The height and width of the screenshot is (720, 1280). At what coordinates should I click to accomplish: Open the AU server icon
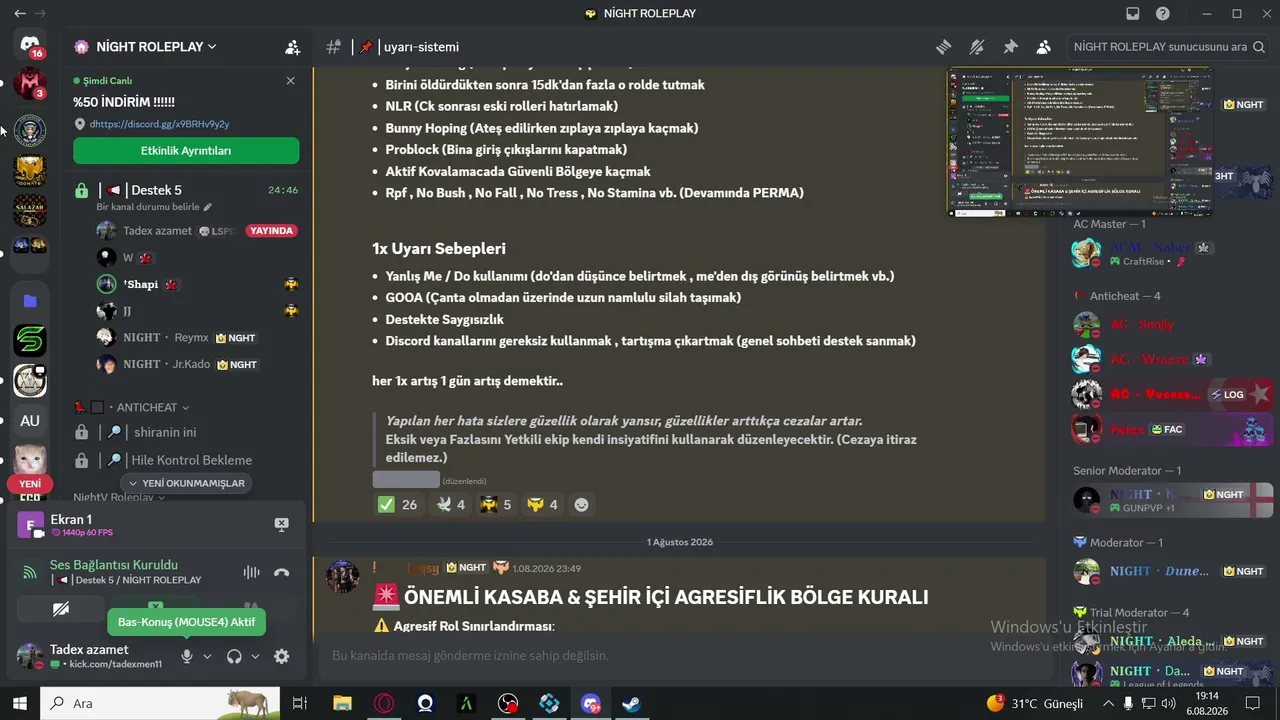tap(30, 421)
